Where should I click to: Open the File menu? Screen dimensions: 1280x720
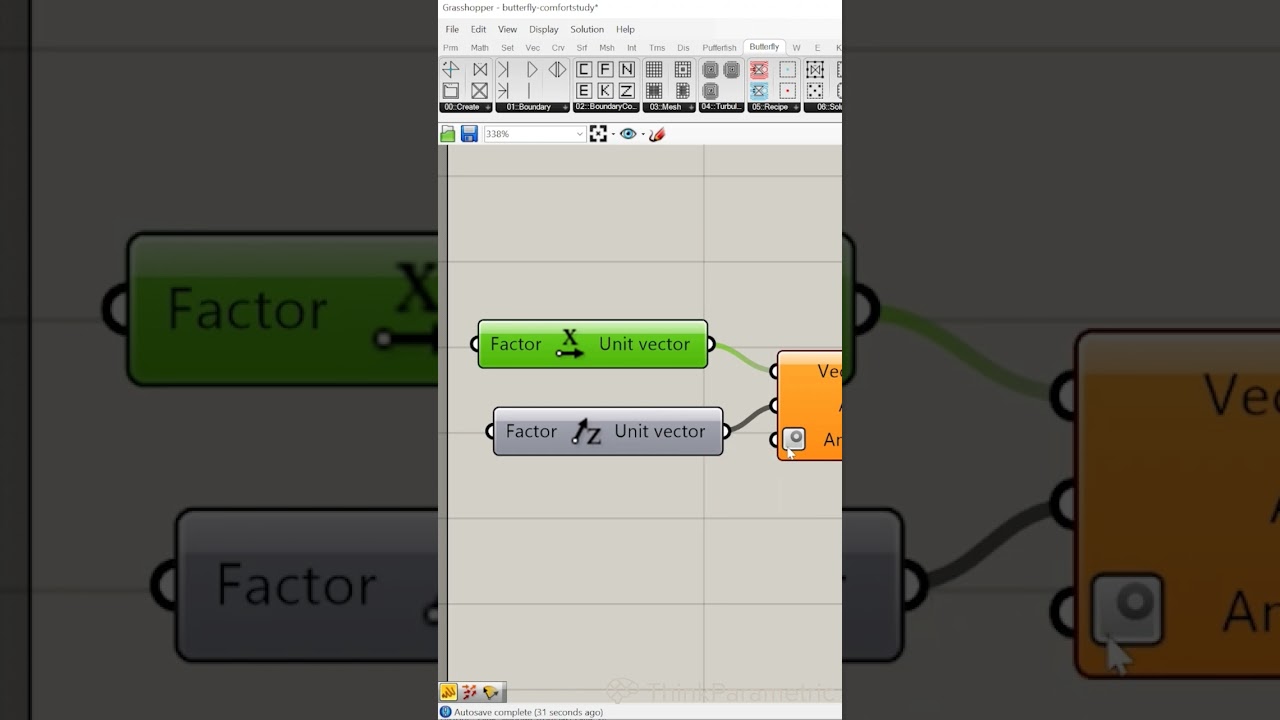click(x=452, y=29)
